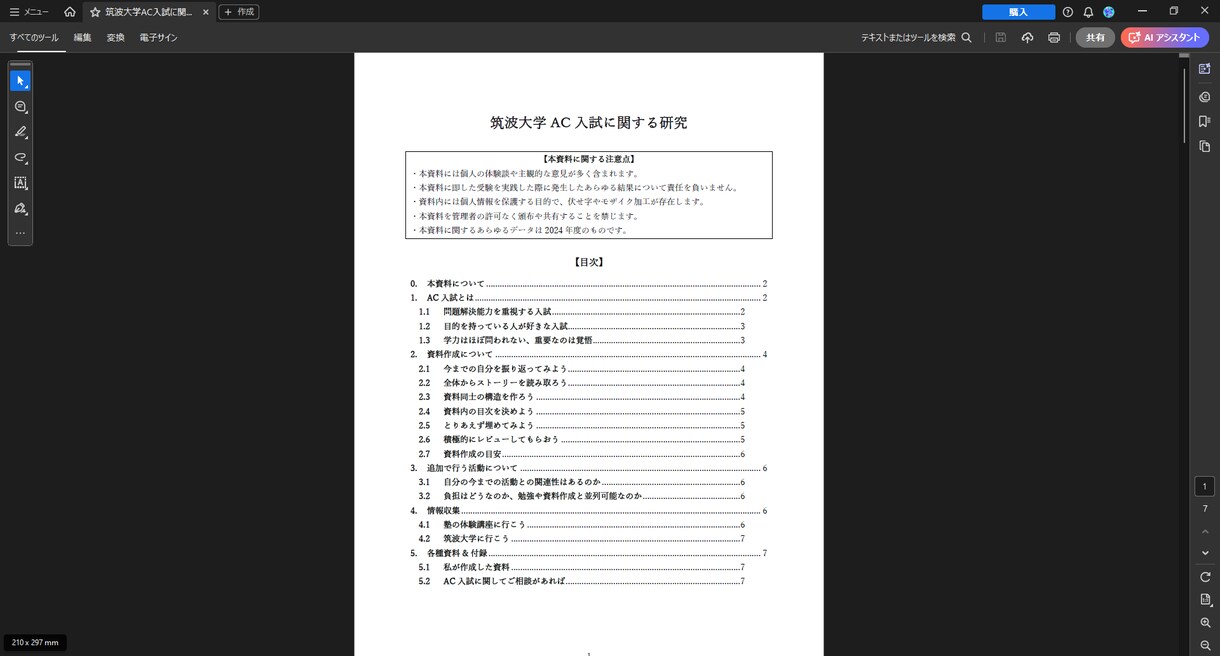Select the text box tool
The image size is (1220, 656).
(20, 183)
